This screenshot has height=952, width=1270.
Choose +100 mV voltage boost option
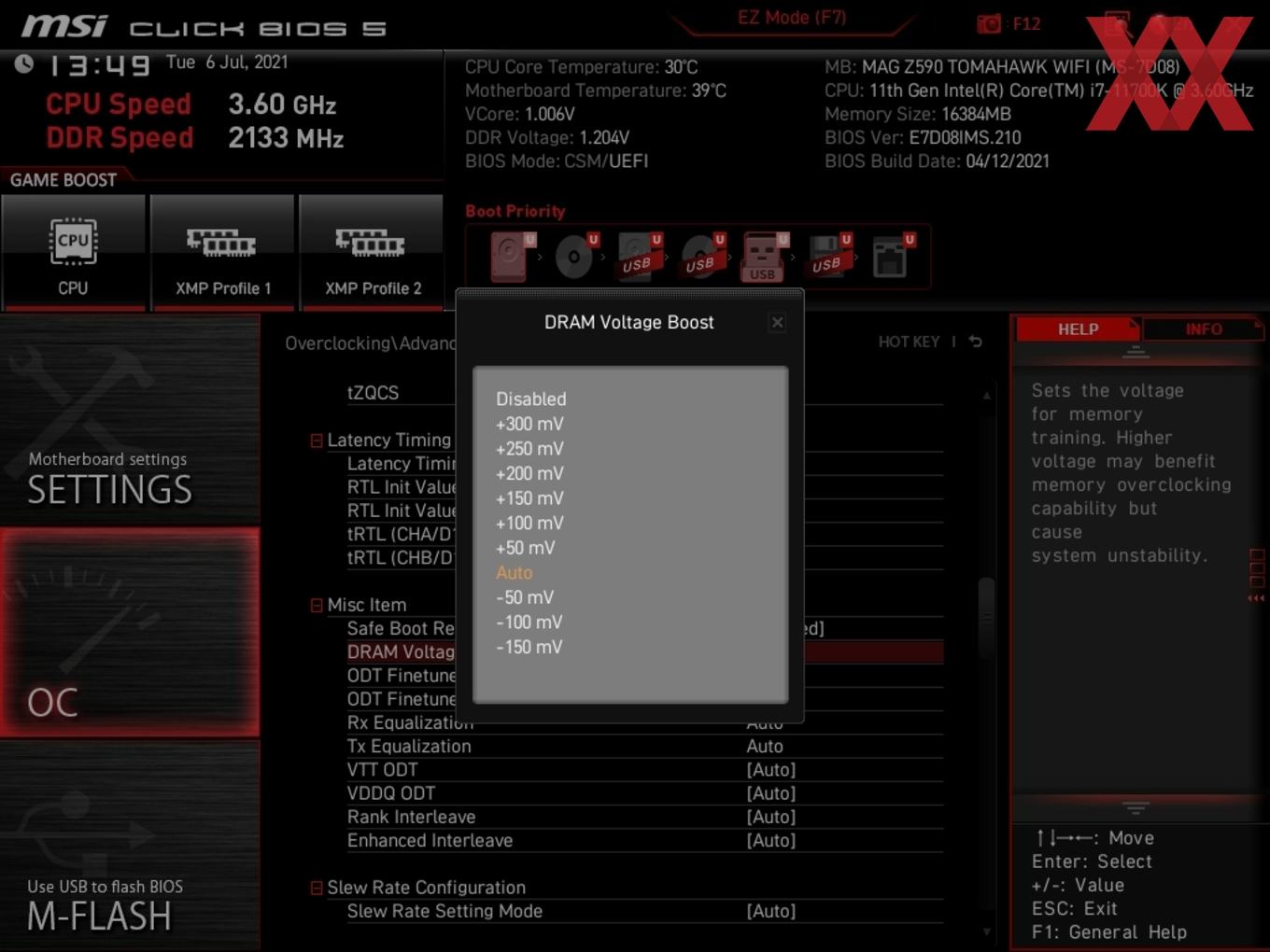pos(529,523)
